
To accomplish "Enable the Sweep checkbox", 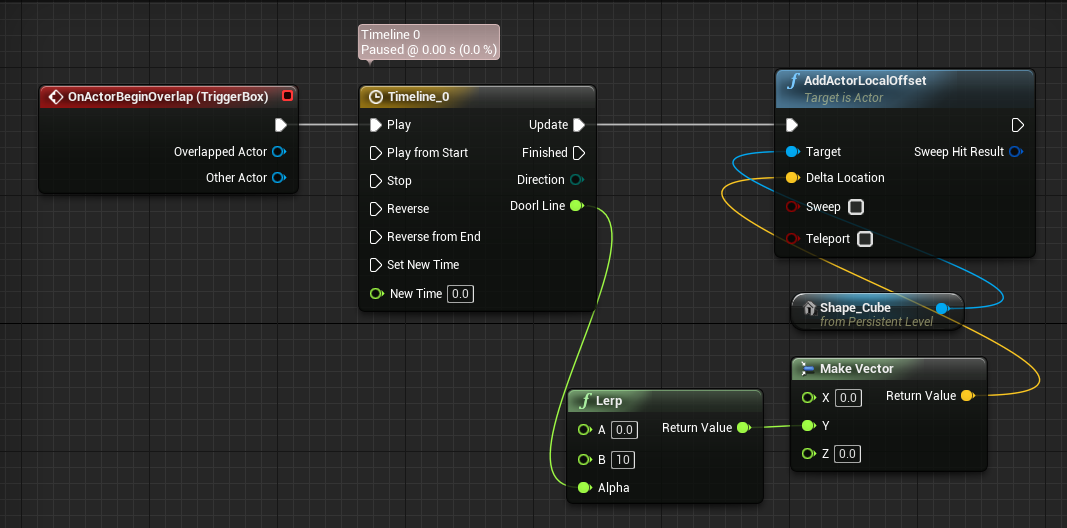I will [x=856, y=207].
